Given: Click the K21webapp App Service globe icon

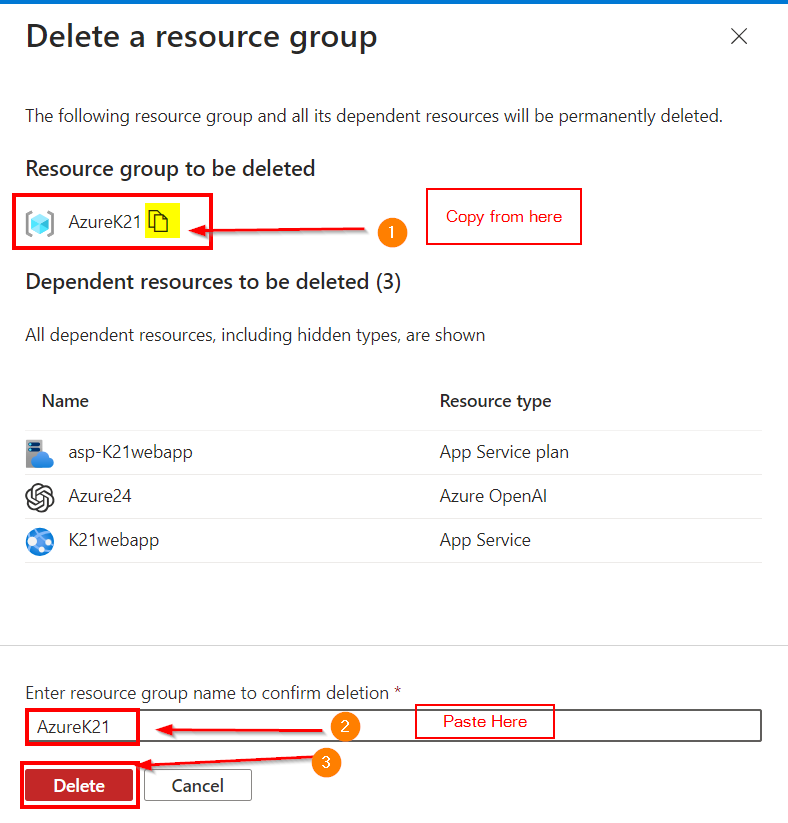Looking at the screenshot, I should click(x=40, y=541).
